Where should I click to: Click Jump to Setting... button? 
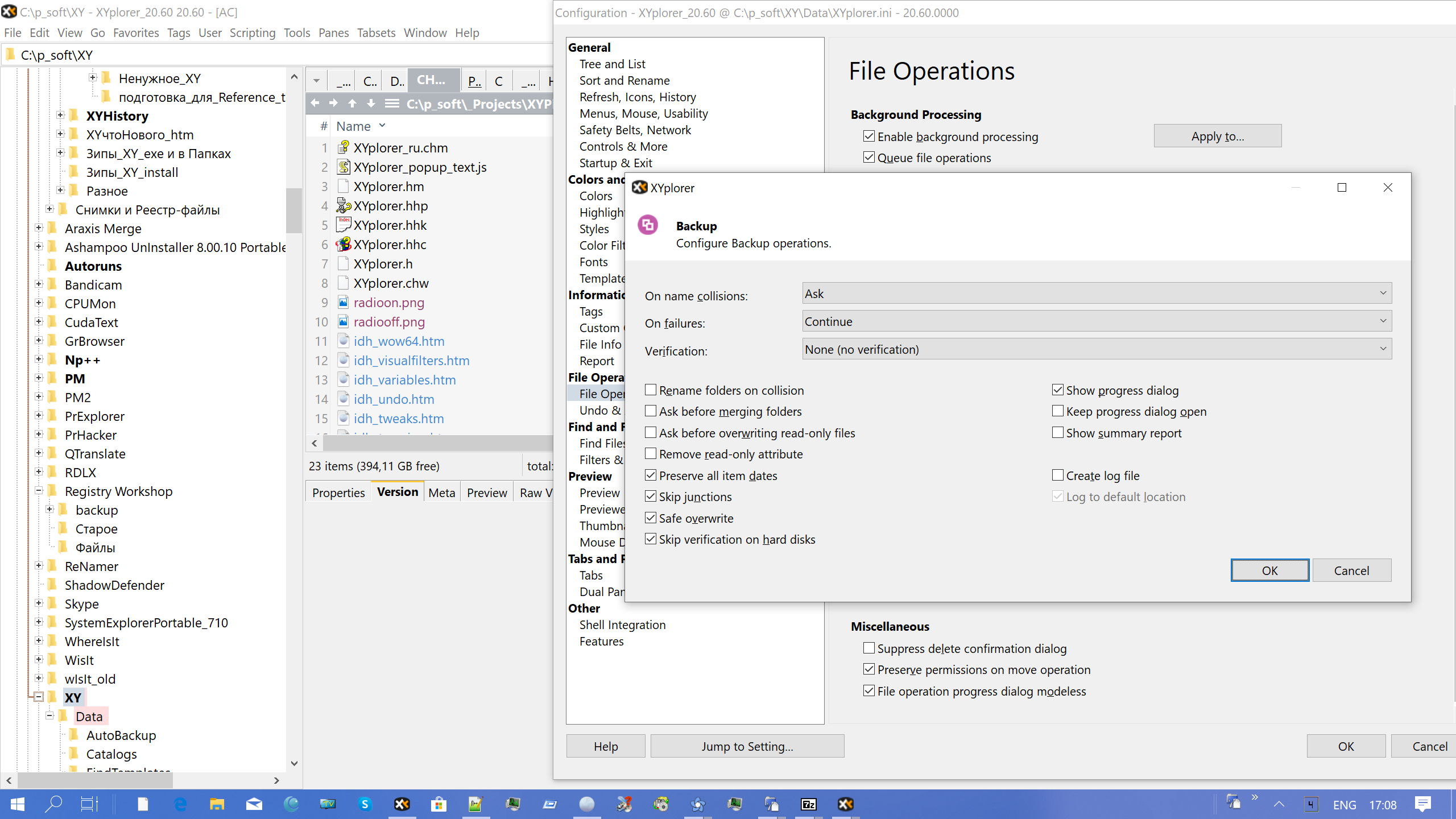tap(747, 746)
